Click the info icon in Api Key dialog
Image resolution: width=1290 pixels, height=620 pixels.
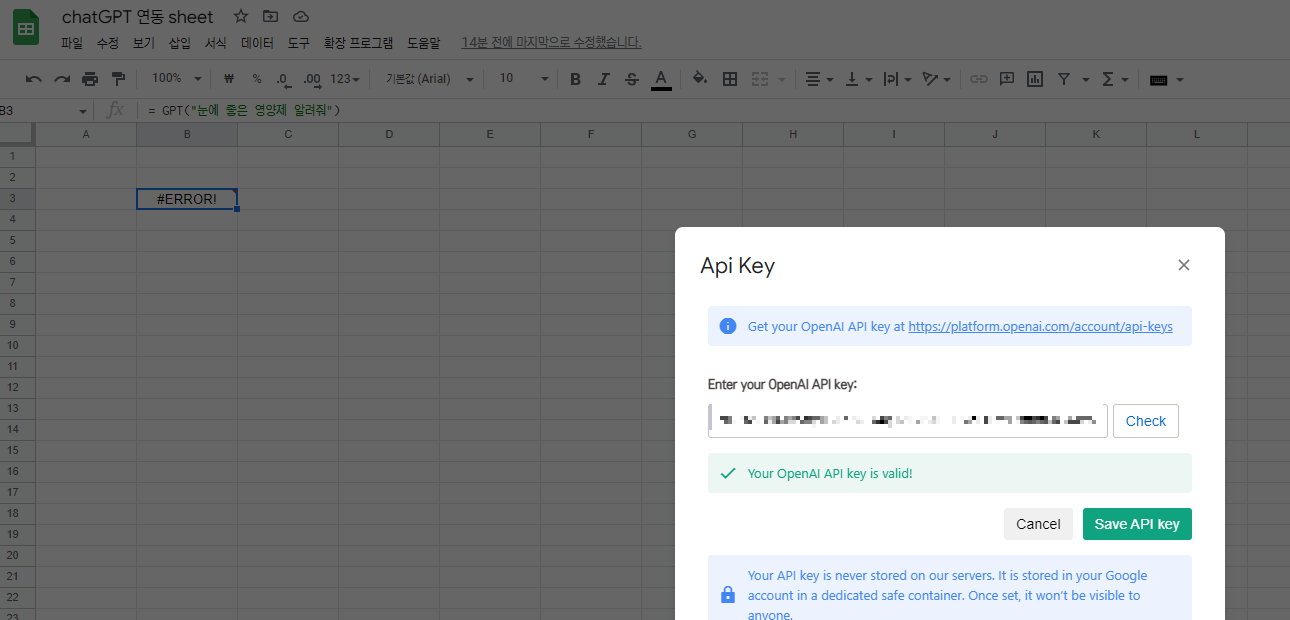pos(728,326)
